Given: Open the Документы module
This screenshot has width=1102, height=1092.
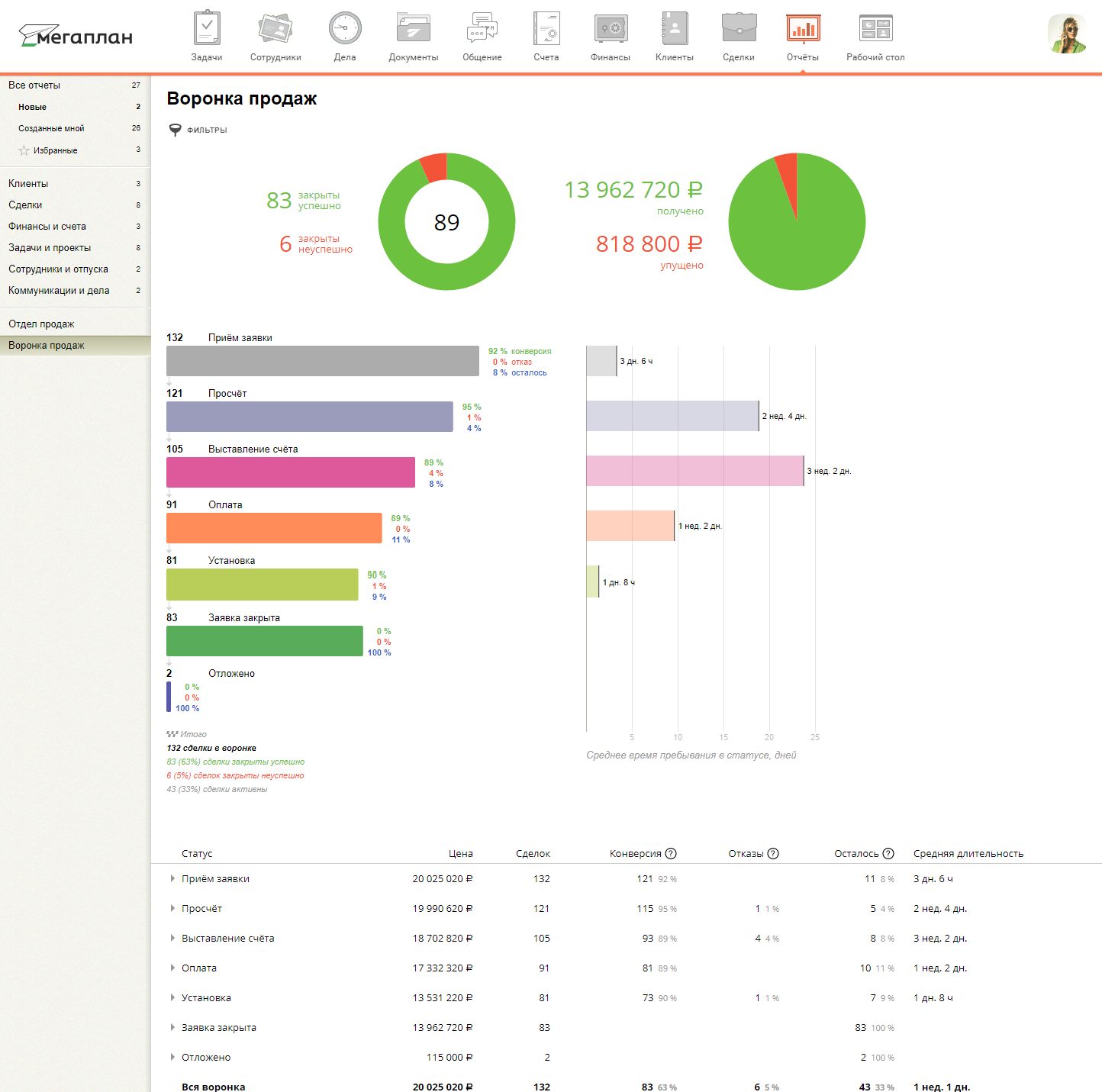Looking at the screenshot, I should coord(413,33).
